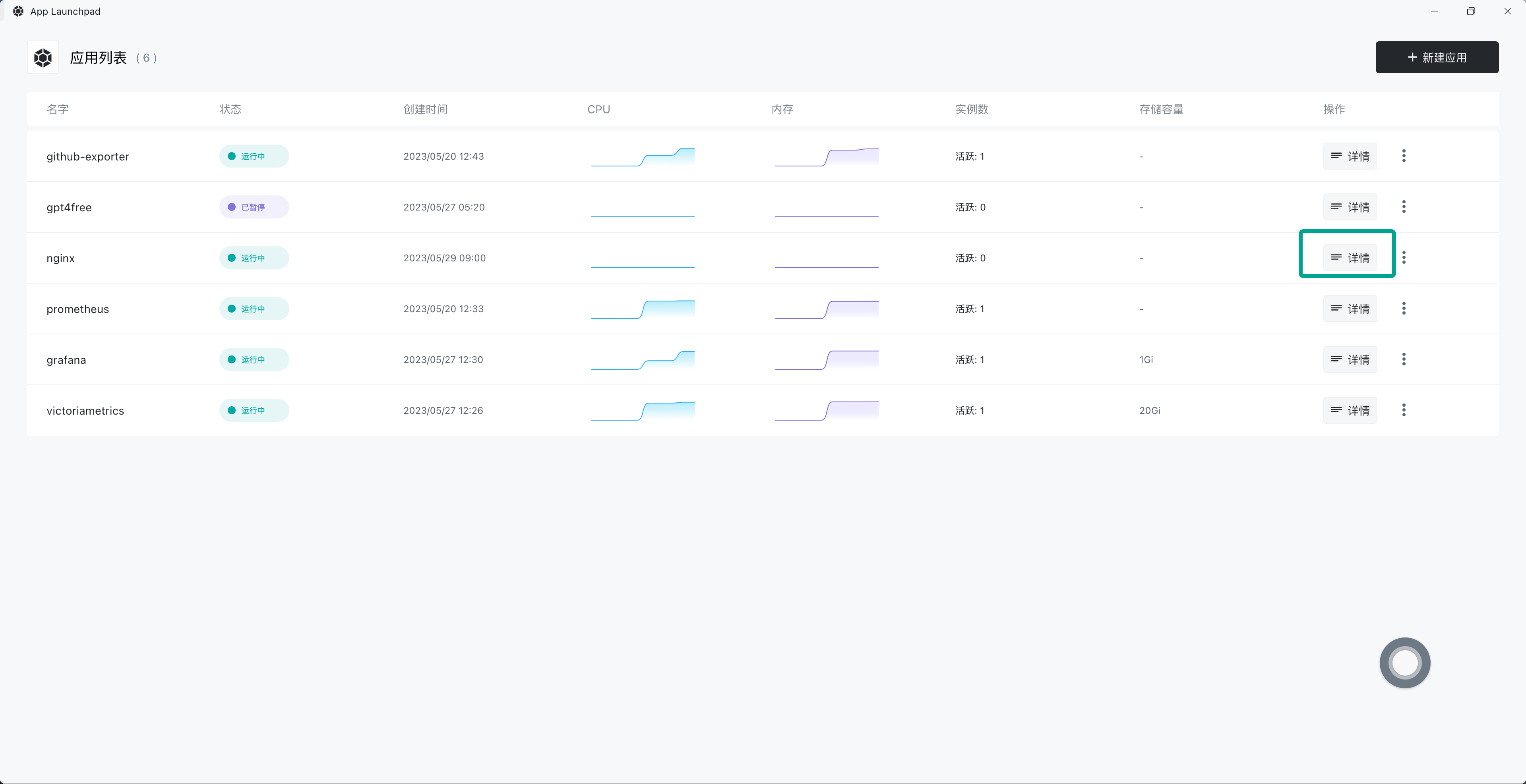Image resolution: width=1526 pixels, height=784 pixels.
Task: Click the 存储容量 column header
Action: tap(1162, 110)
